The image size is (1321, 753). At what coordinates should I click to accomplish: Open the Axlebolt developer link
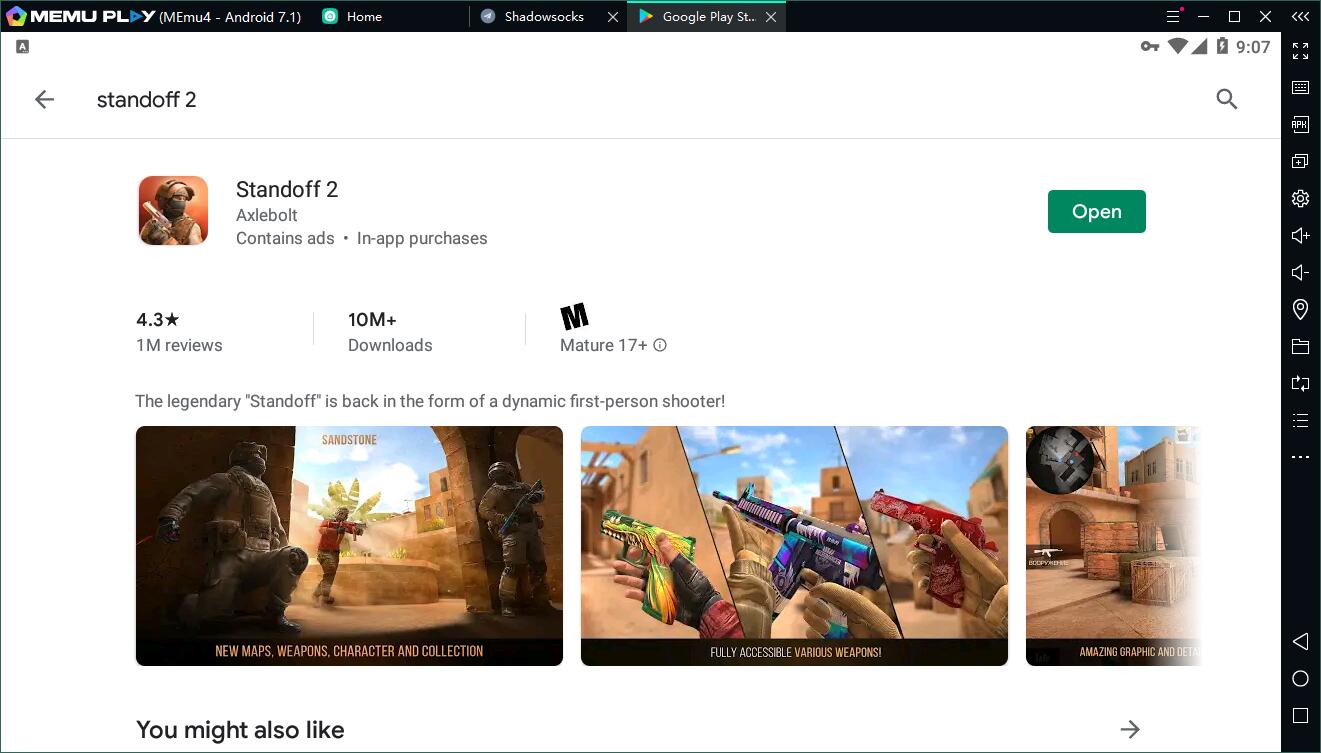266,215
